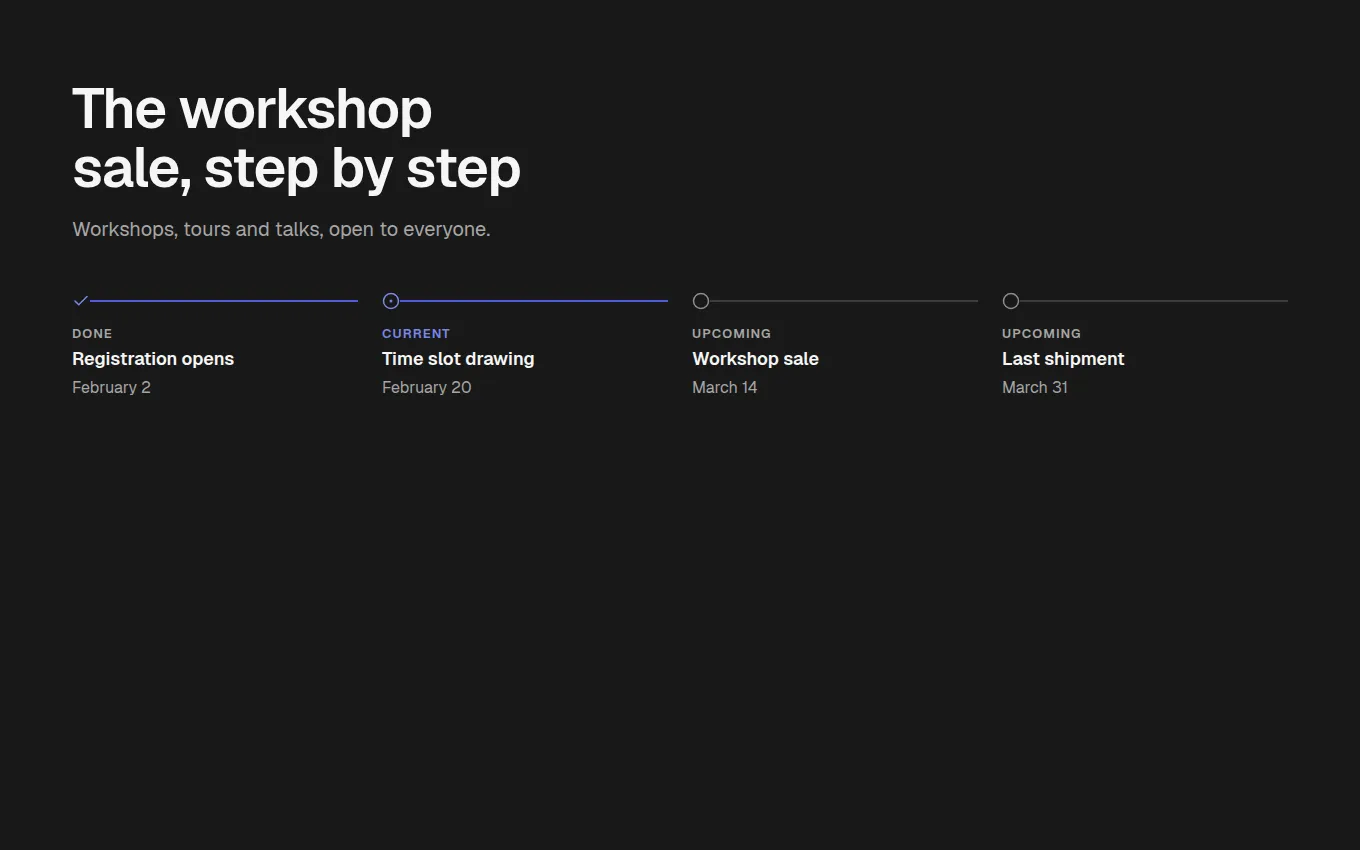Screen dimensions: 1360x850
Task: Click the 'March 31' date
Action: [1035, 387]
